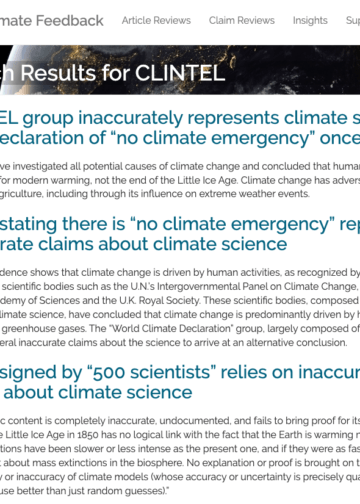
Task: Open the 'declaration of no climate emergency once' headline line
Action: [180, 138]
